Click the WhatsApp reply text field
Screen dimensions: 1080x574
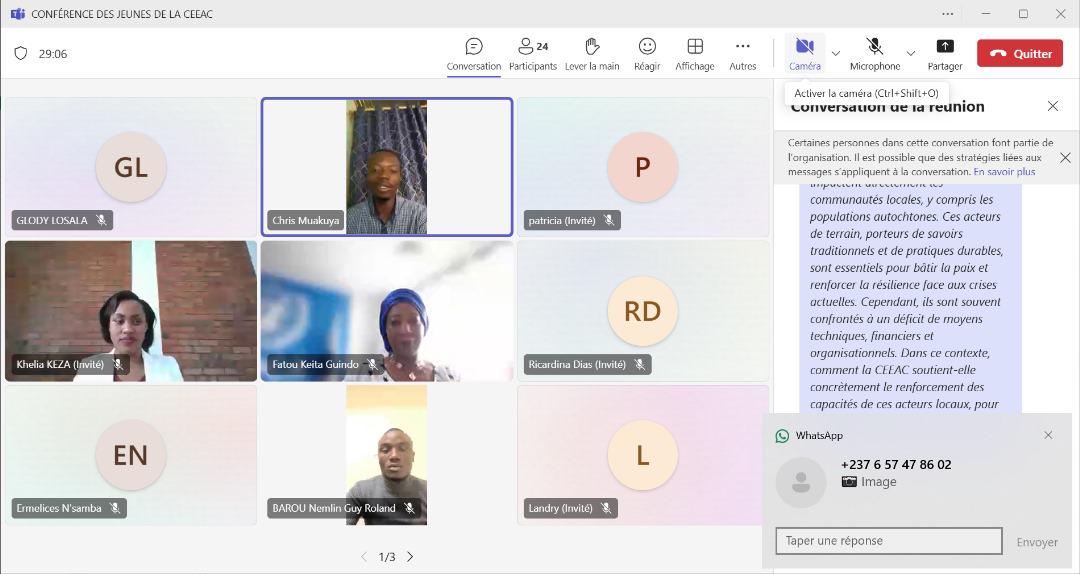pyautogui.click(x=888, y=541)
